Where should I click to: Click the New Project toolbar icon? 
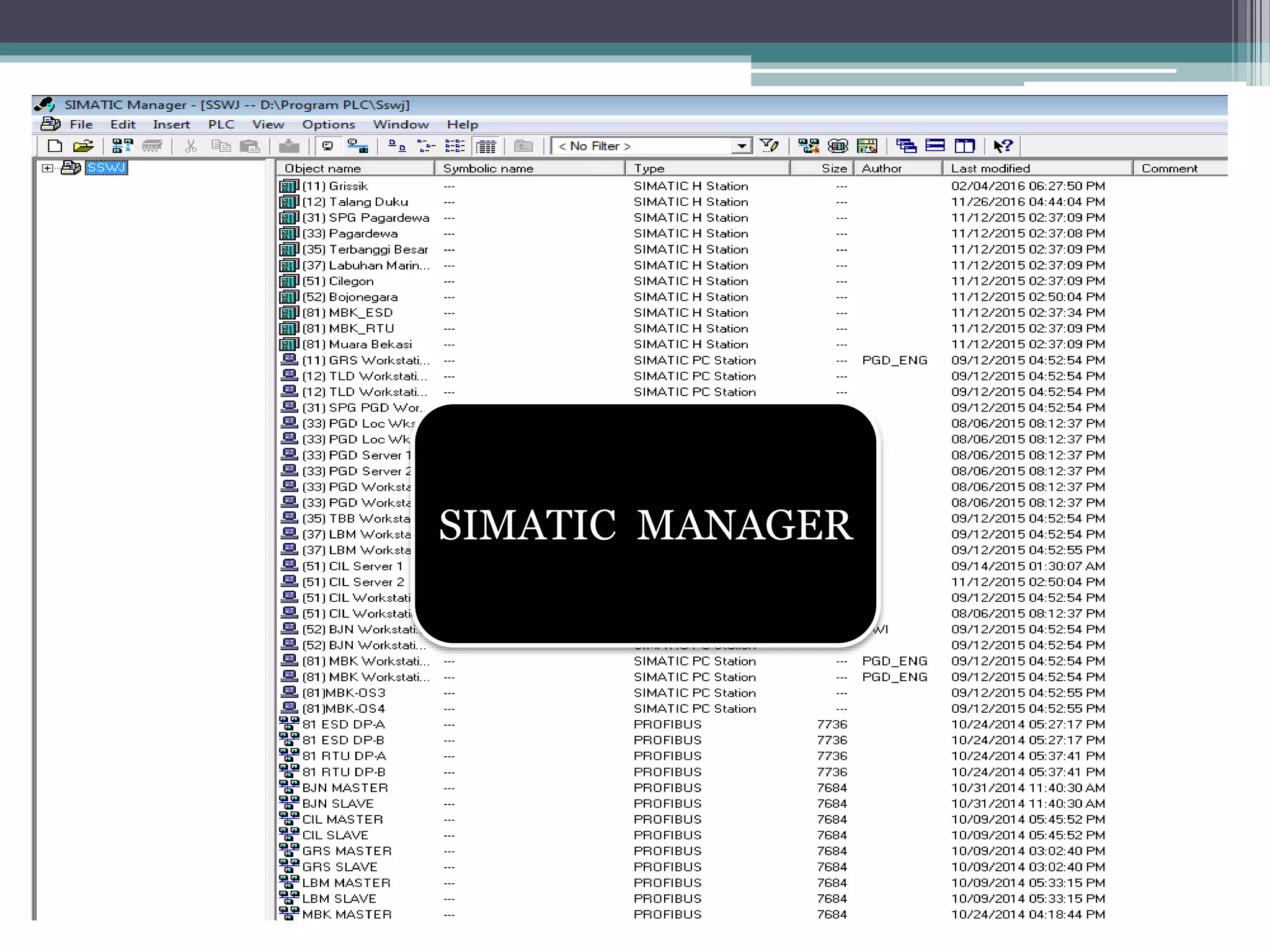tap(55, 146)
